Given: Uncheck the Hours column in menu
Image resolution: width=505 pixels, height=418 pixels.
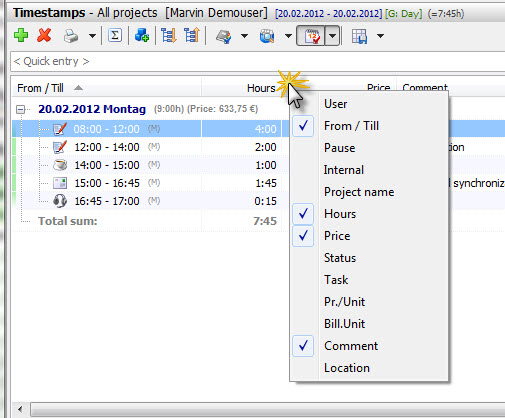Looking at the screenshot, I should click(369, 214).
